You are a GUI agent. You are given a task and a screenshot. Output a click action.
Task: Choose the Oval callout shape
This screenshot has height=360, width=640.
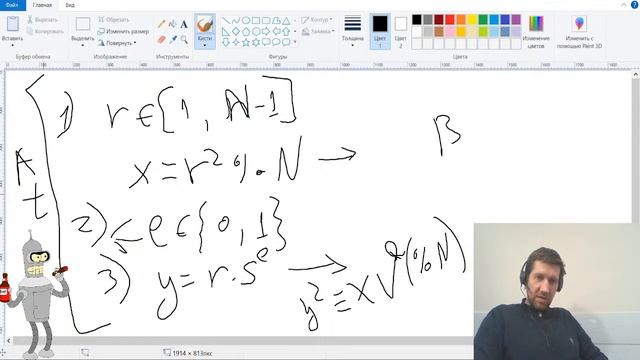(276, 42)
